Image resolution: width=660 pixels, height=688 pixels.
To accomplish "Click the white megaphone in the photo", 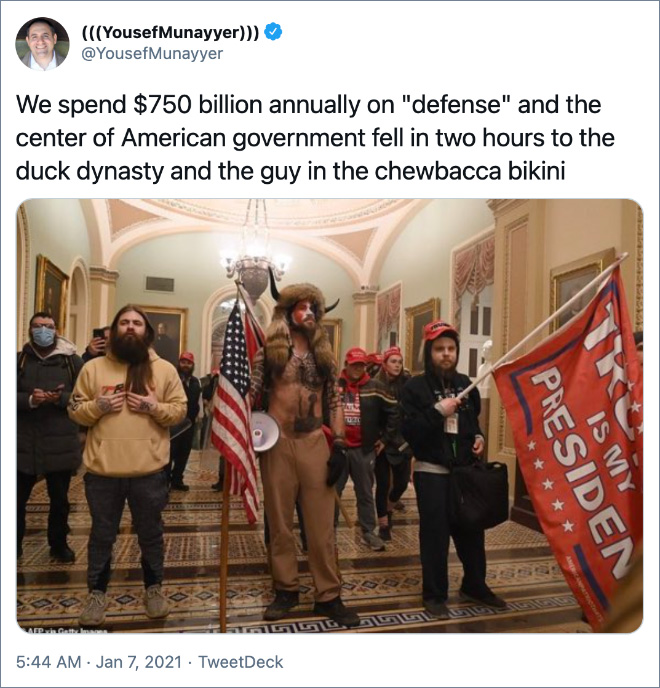I will pyautogui.click(x=265, y=431).
